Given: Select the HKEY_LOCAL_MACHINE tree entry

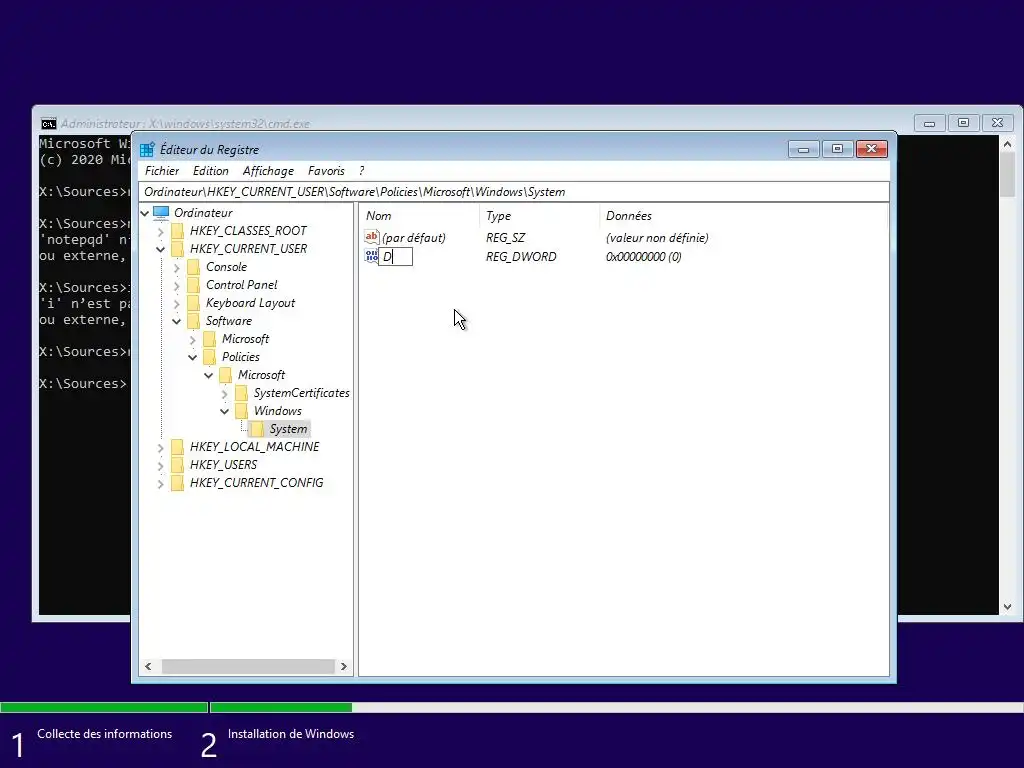Looking at the screenshot, I should click(x=254, y=447).
